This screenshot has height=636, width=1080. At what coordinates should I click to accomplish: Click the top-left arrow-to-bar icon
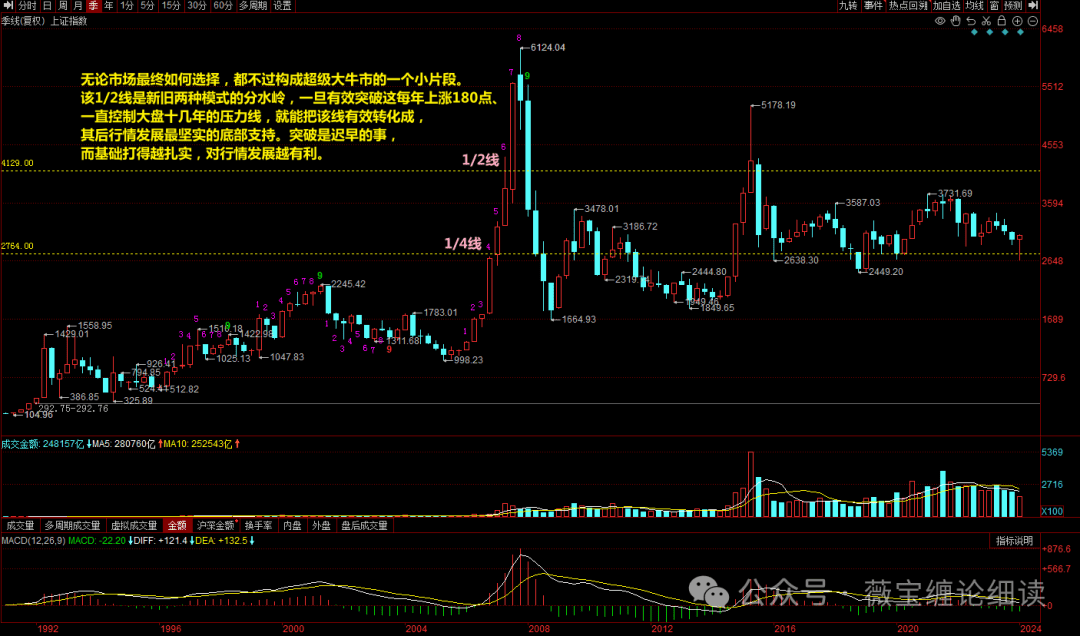click(8, 6)
